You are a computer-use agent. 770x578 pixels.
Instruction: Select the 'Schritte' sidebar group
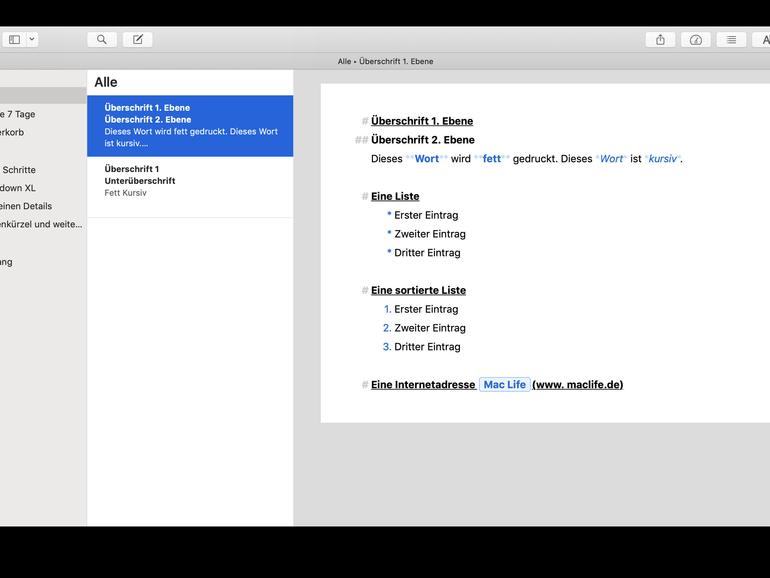19,170
